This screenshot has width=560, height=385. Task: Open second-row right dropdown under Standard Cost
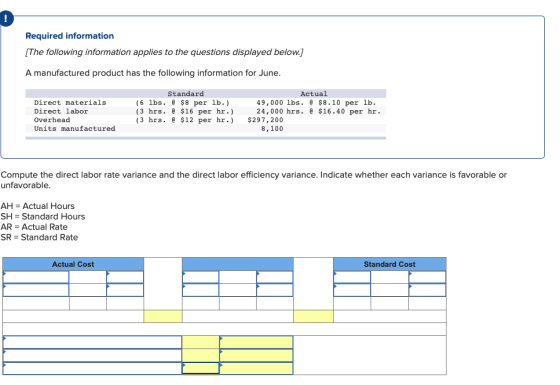pyautogui.click(x=427, y=290)
